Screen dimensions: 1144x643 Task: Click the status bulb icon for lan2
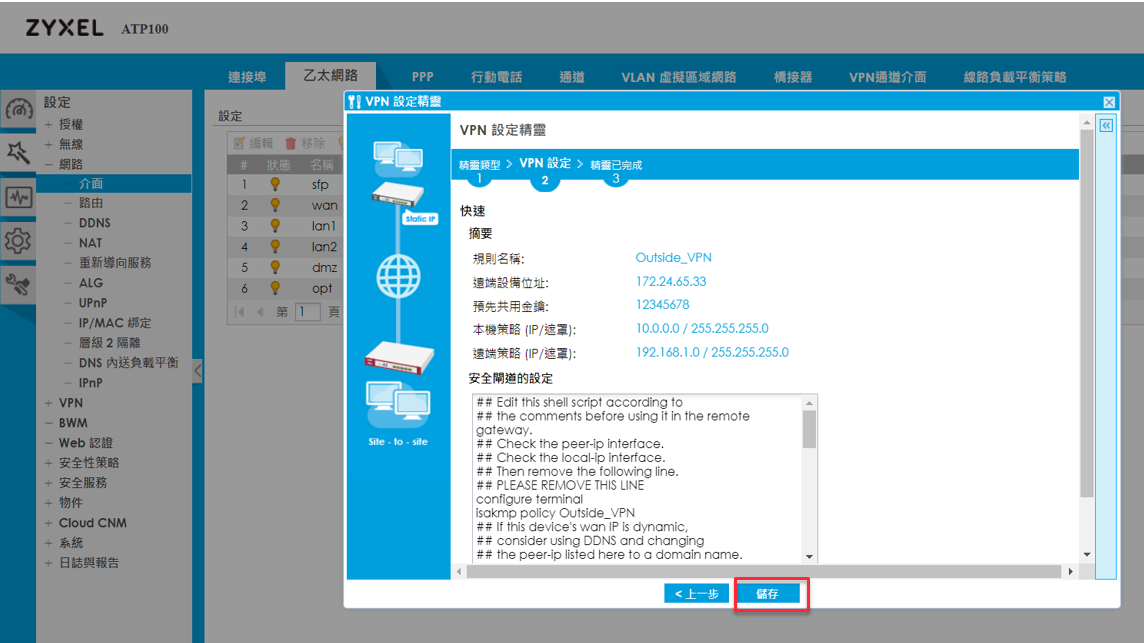[x=275, y=247]
